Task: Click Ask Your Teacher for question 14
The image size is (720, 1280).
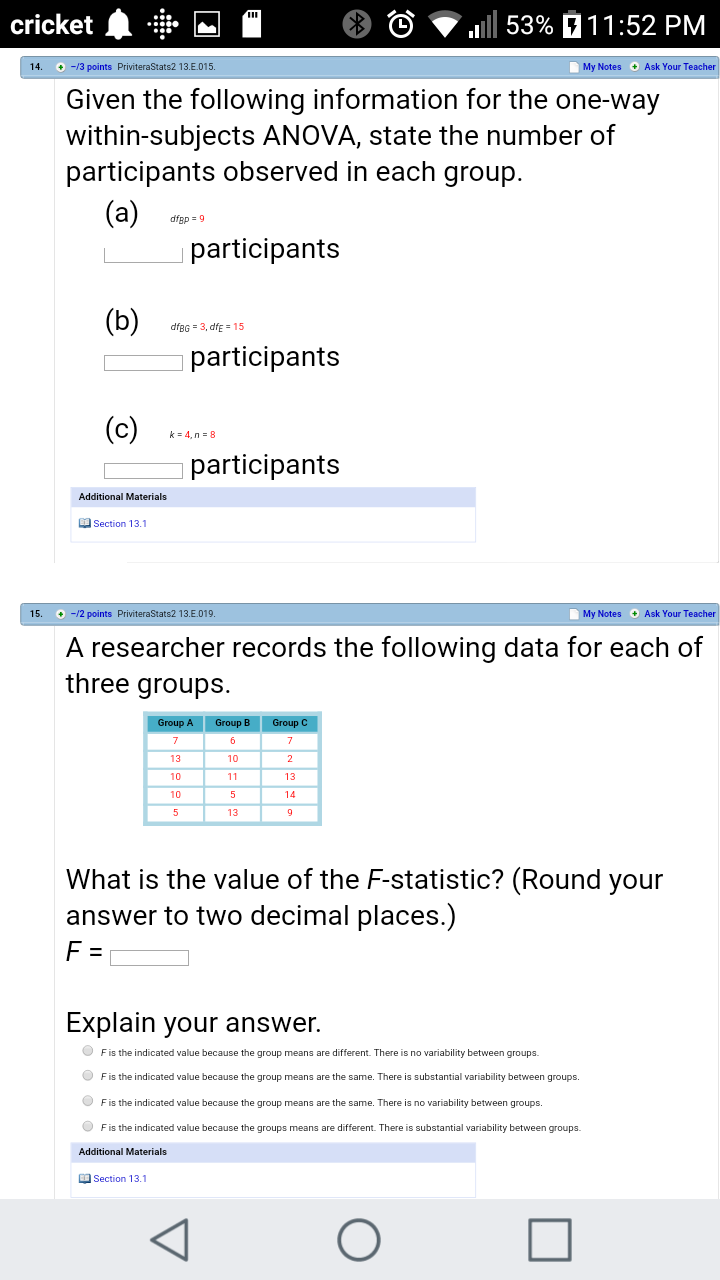Action: 679,67
